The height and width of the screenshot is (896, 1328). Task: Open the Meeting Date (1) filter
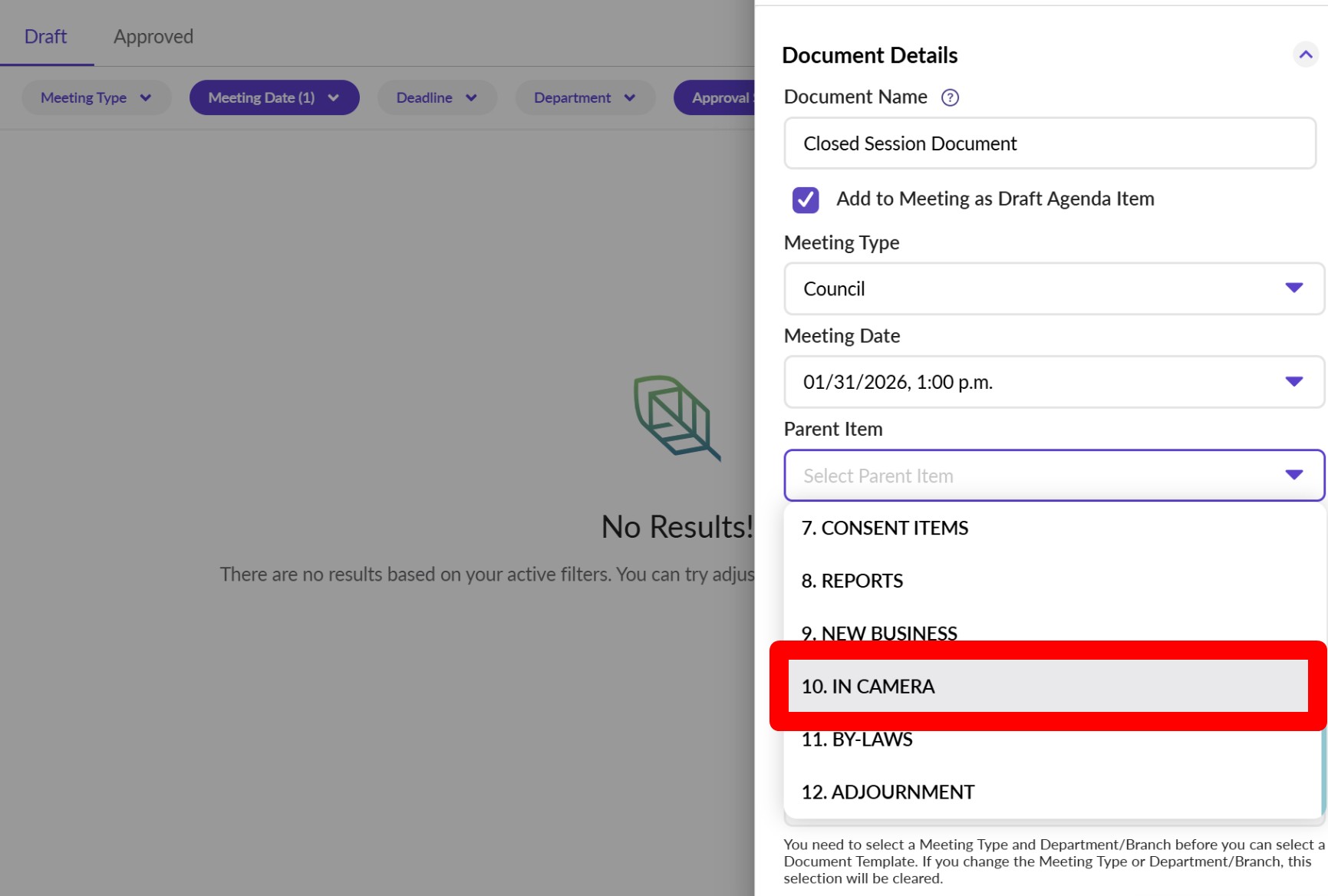[x=274, y=98]
